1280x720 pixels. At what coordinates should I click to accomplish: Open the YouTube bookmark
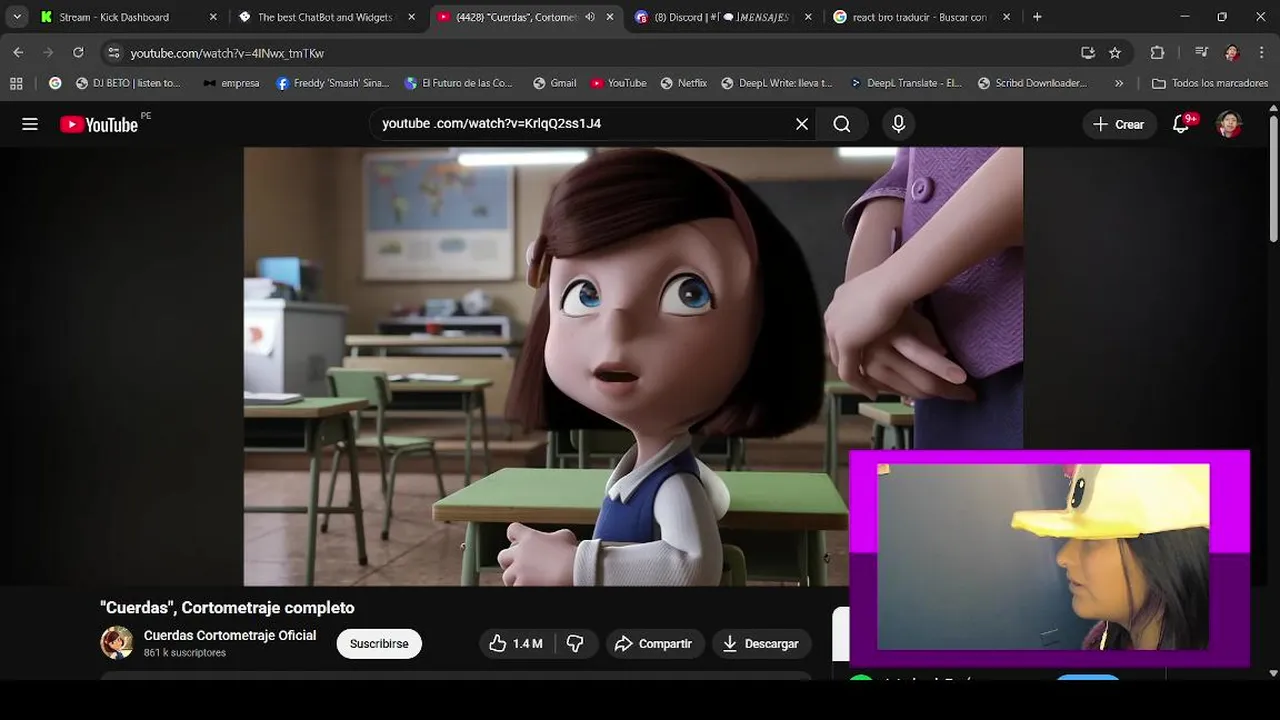[x=619, y=83]
